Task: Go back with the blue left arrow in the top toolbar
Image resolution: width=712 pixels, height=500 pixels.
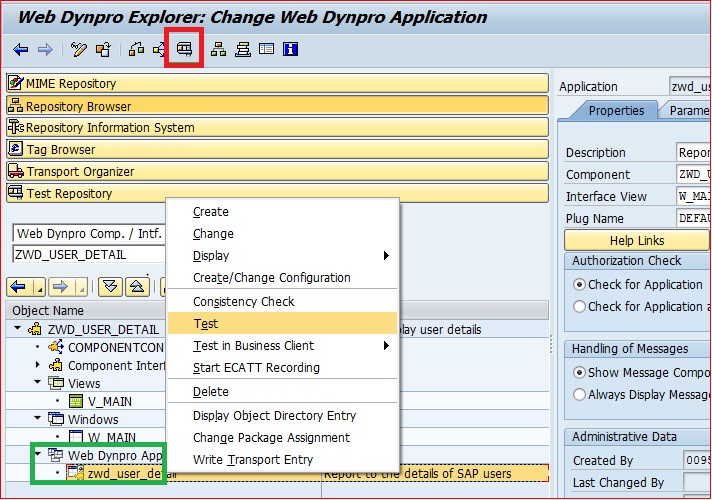Action: pyautogui.click(x=21, y=49)
